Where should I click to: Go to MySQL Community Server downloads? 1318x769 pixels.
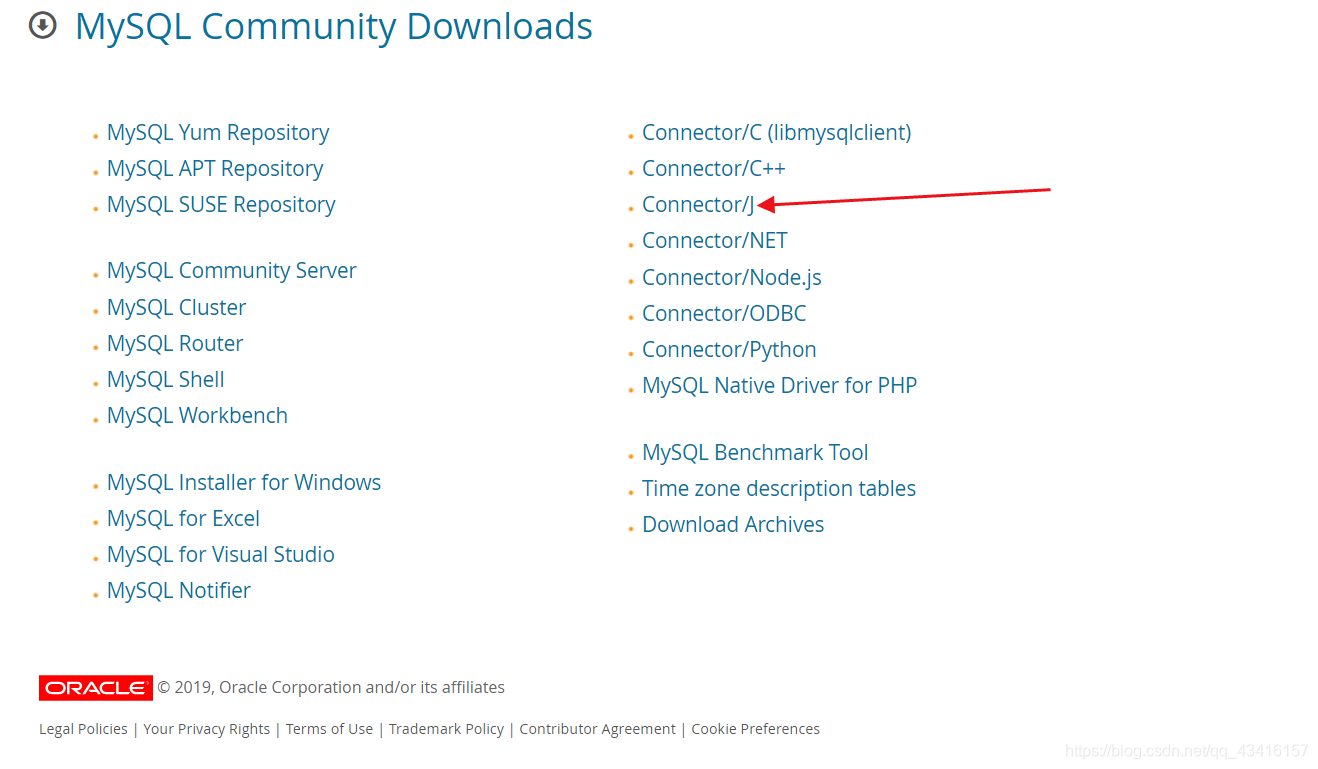coord(232,270)
